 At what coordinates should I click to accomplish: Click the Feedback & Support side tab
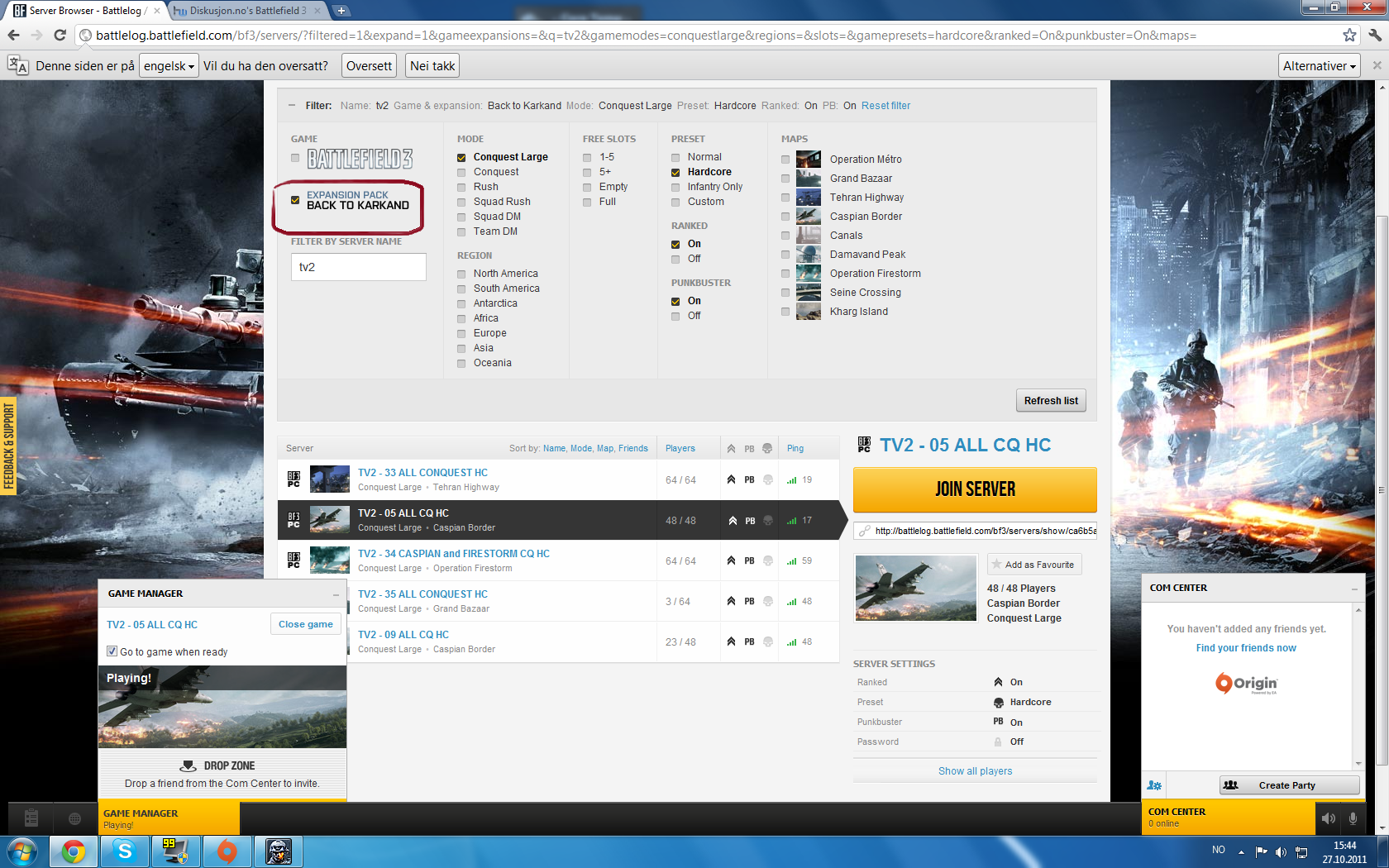pos(9,446)
